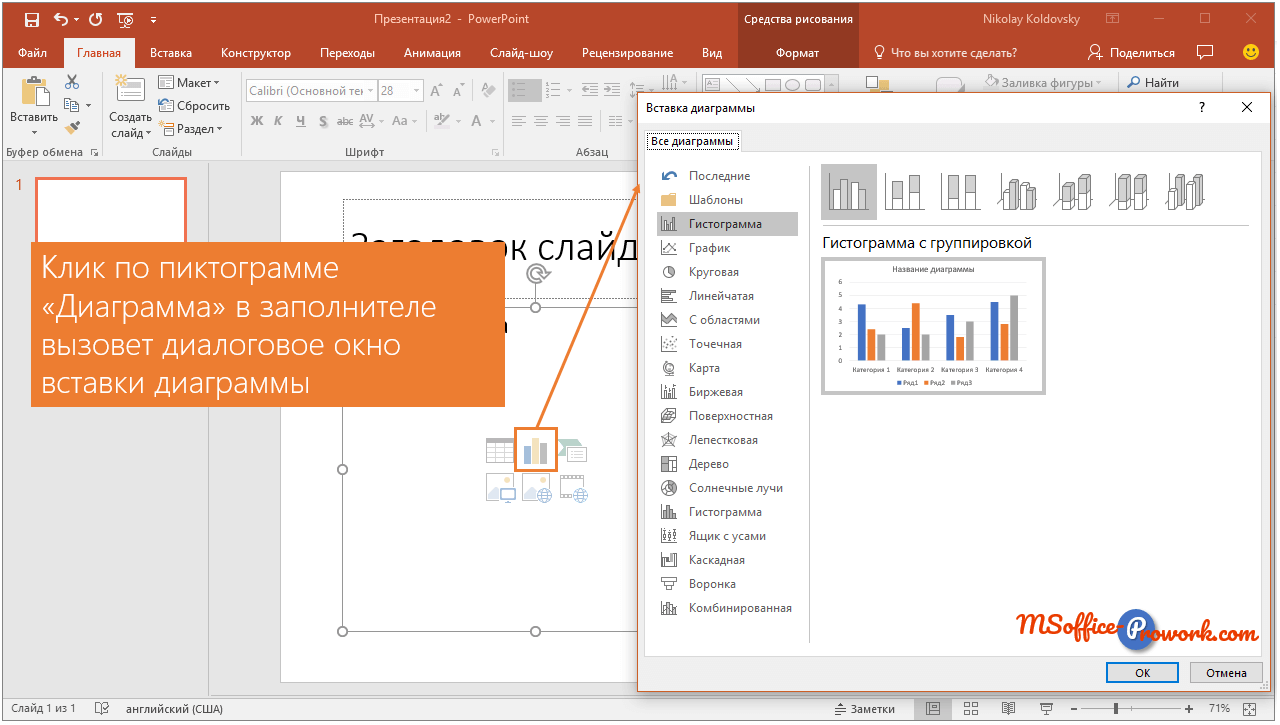Cancel the chart dialog with Отмена

coord(1226,673)
